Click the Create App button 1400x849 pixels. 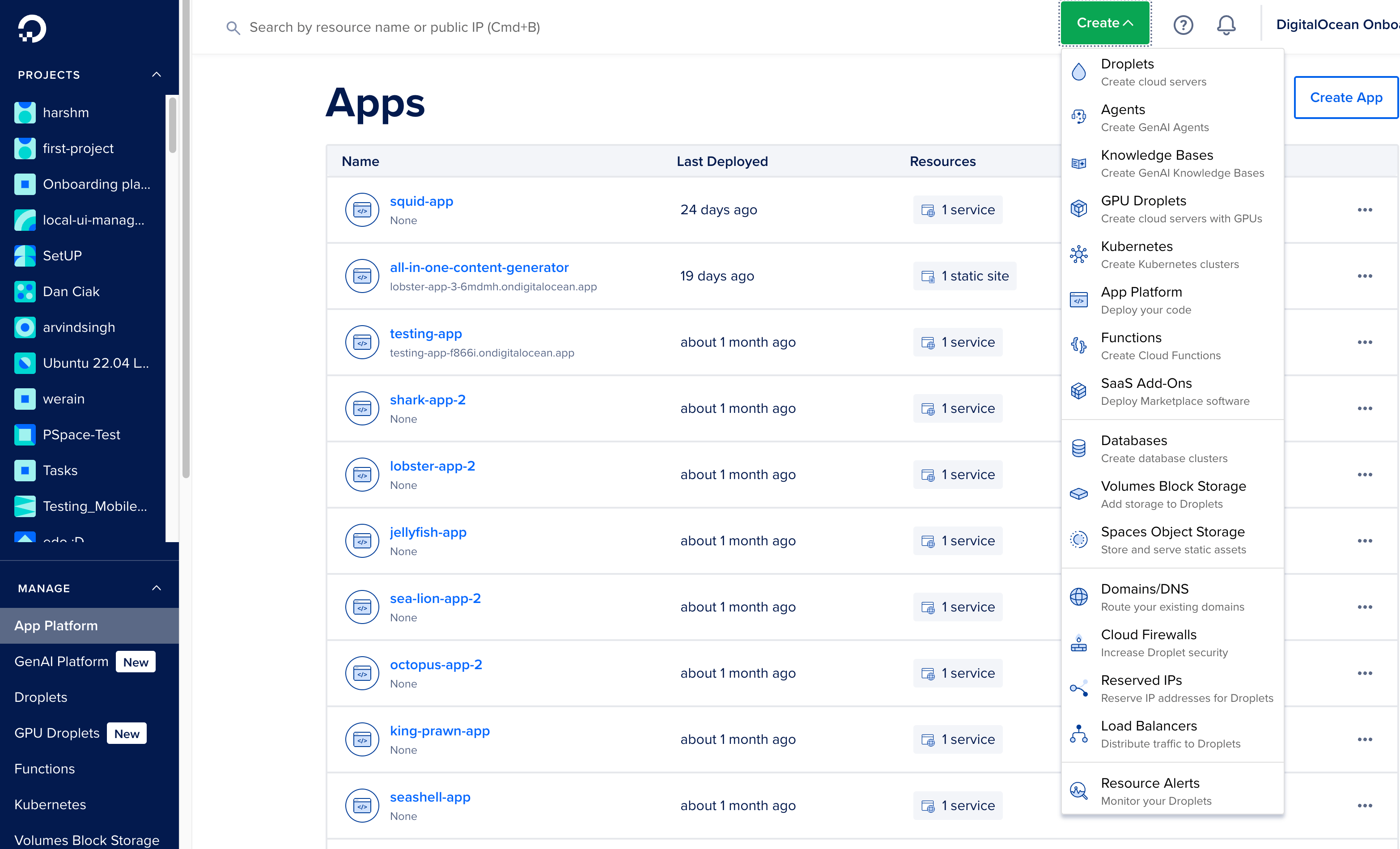tap(1345, 97)
